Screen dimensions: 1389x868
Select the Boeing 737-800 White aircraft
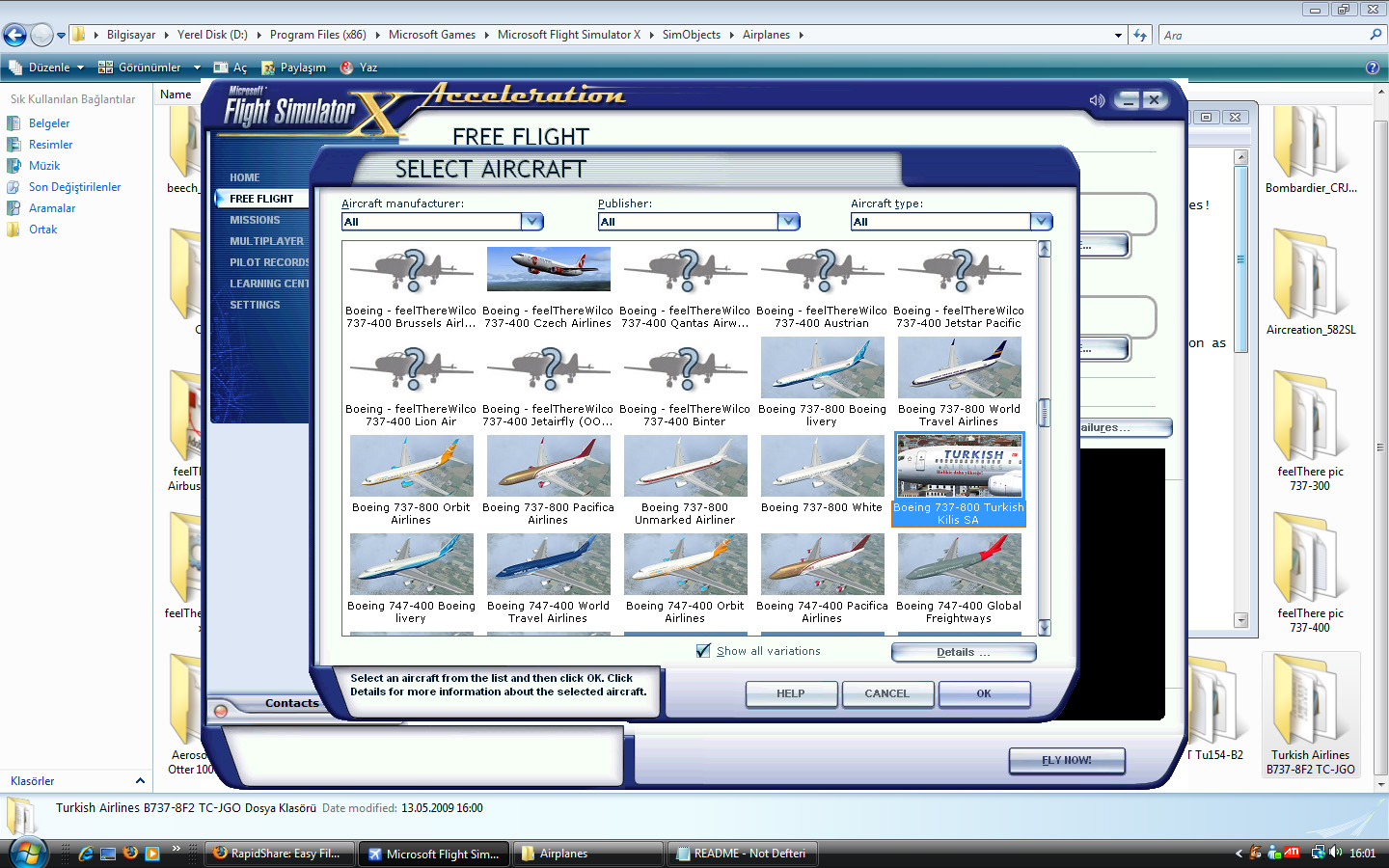tap(822, 466)
